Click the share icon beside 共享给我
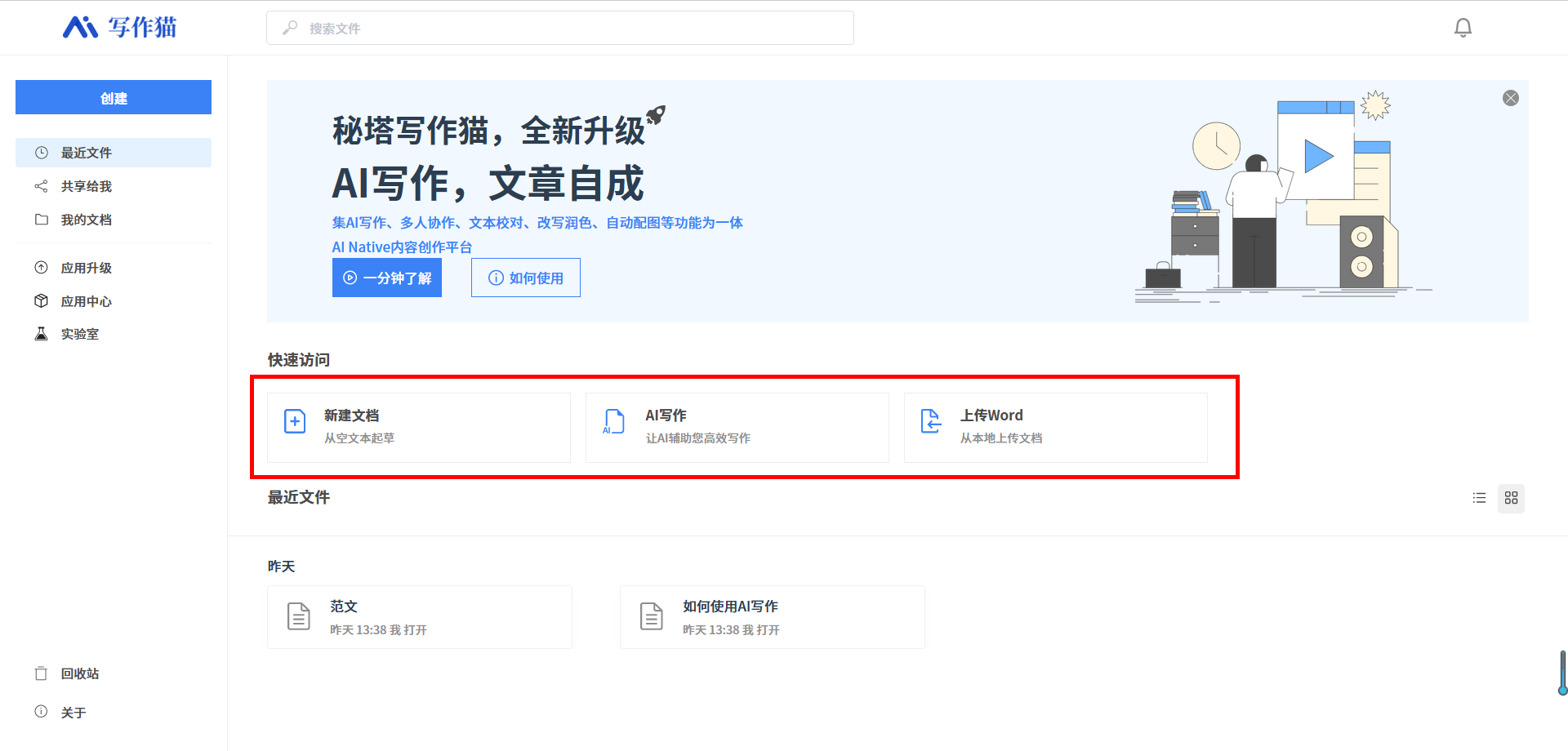This screenshot has height=751, width=1568. coord(42,186)
